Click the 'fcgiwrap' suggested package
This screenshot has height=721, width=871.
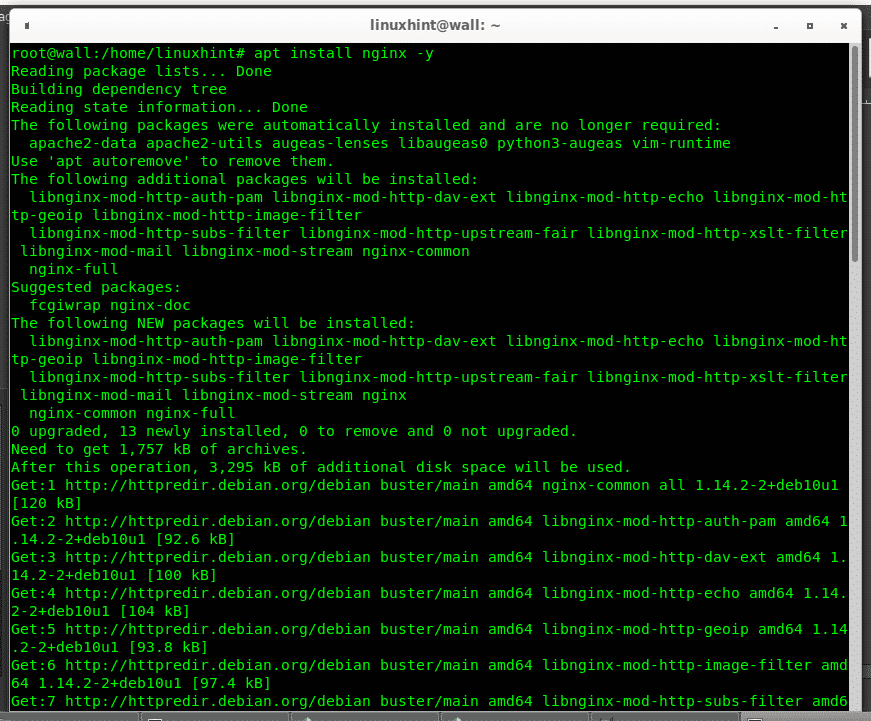[65, 306]
